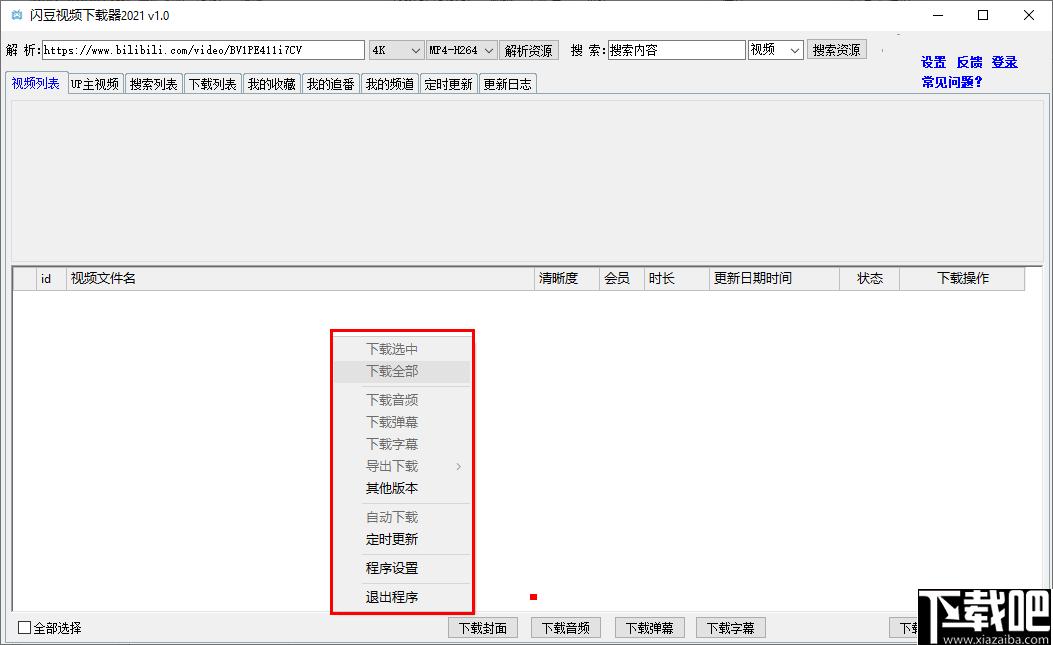Open the MP4-H264 format dropdown
This screenshot has width=1053, height=645.
[x=461, y=50]
